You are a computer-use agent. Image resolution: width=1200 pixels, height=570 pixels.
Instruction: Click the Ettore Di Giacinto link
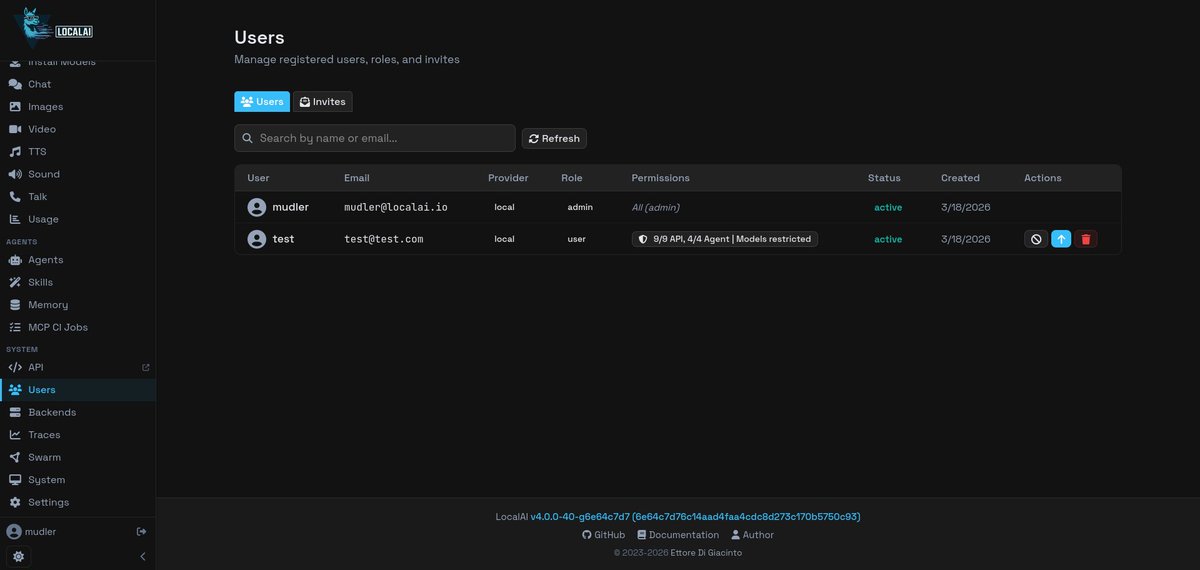(x=704, y=552)
